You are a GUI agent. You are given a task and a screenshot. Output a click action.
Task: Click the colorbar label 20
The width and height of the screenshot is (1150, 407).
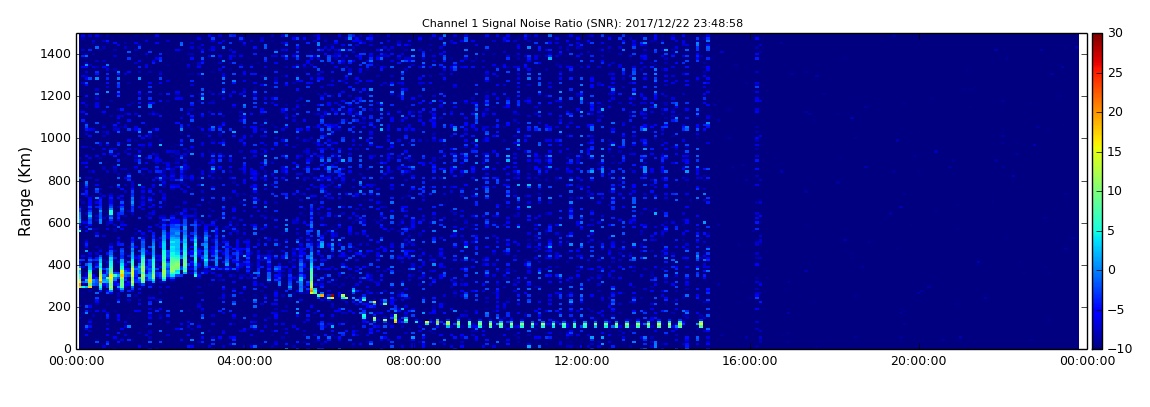click(1116, 112)
